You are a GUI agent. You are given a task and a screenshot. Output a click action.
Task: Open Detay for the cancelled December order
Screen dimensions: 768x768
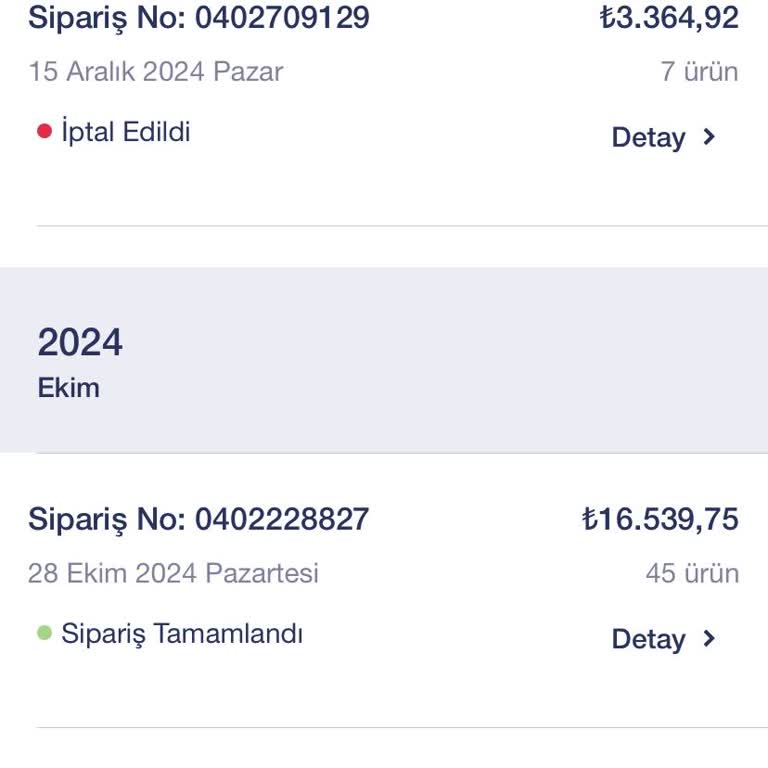[x=648, y=138]
